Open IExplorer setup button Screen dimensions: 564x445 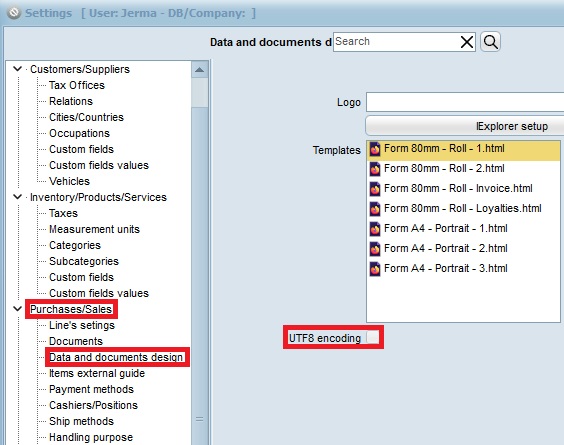(465, 126)
